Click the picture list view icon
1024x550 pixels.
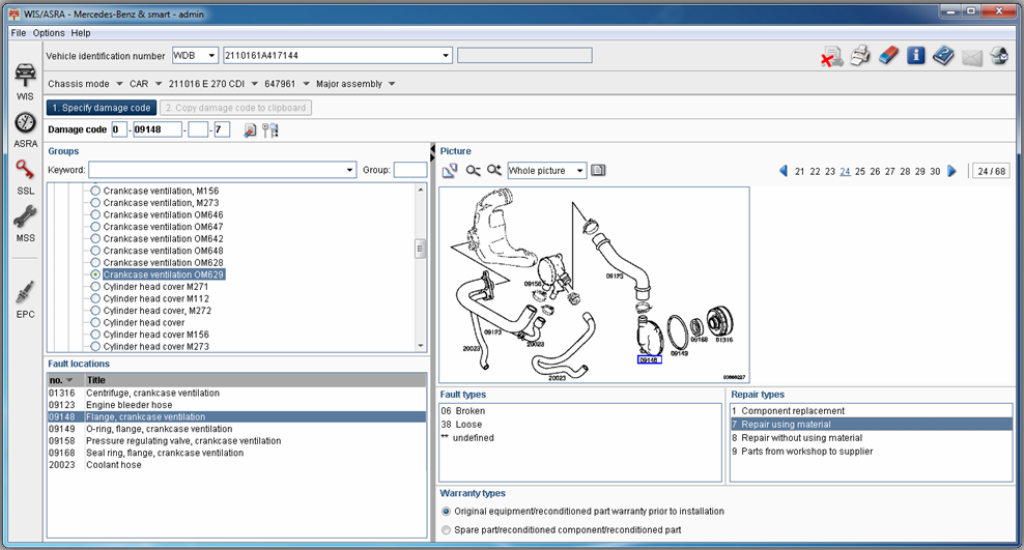tap(598, 170)
